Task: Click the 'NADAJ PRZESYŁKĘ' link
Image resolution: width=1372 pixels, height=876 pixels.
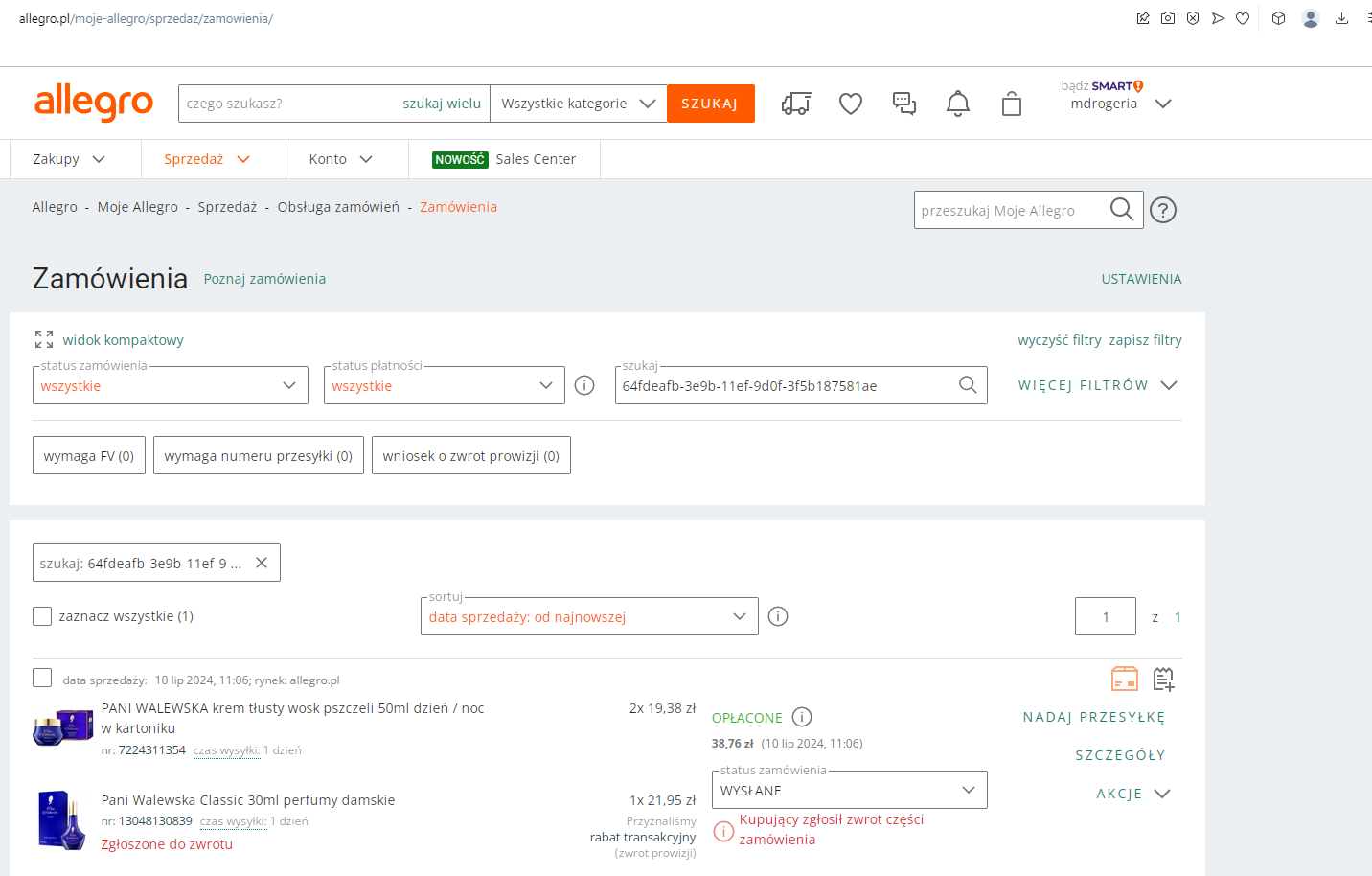Action: tap(1093, 717)
